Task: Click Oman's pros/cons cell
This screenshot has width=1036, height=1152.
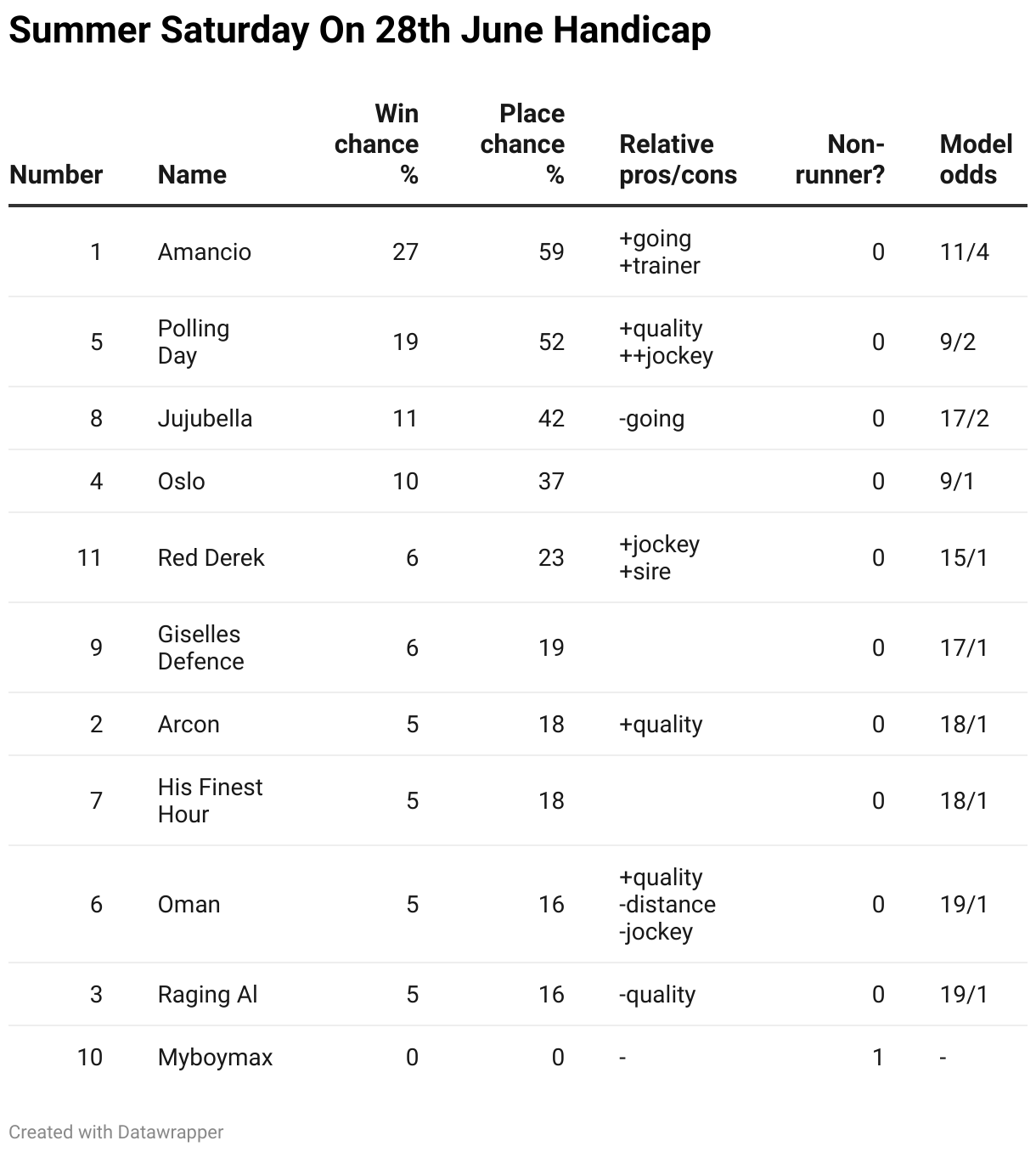Action: point(667,905)
